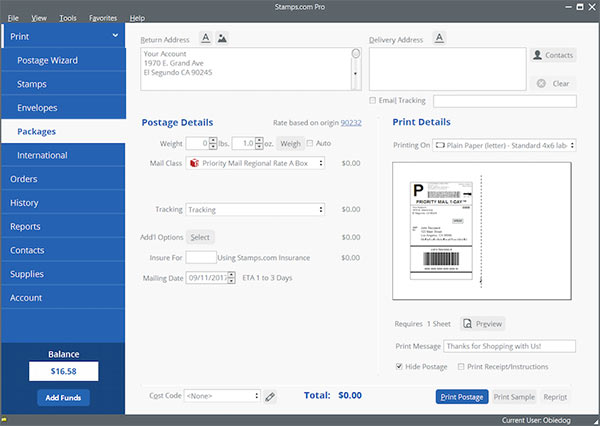The image size is (600, 426).
Task: Click Print Sample
Action: (x=514, y=397)
